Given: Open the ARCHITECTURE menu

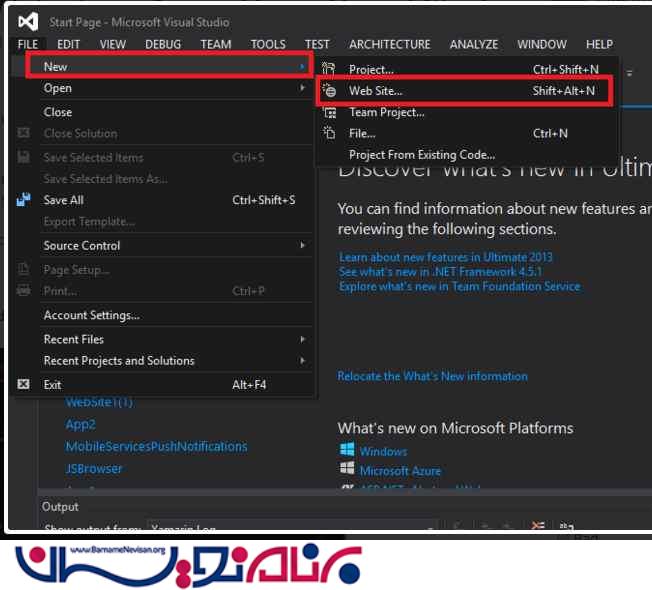Looking at the screenshot, I should point(390,44).
